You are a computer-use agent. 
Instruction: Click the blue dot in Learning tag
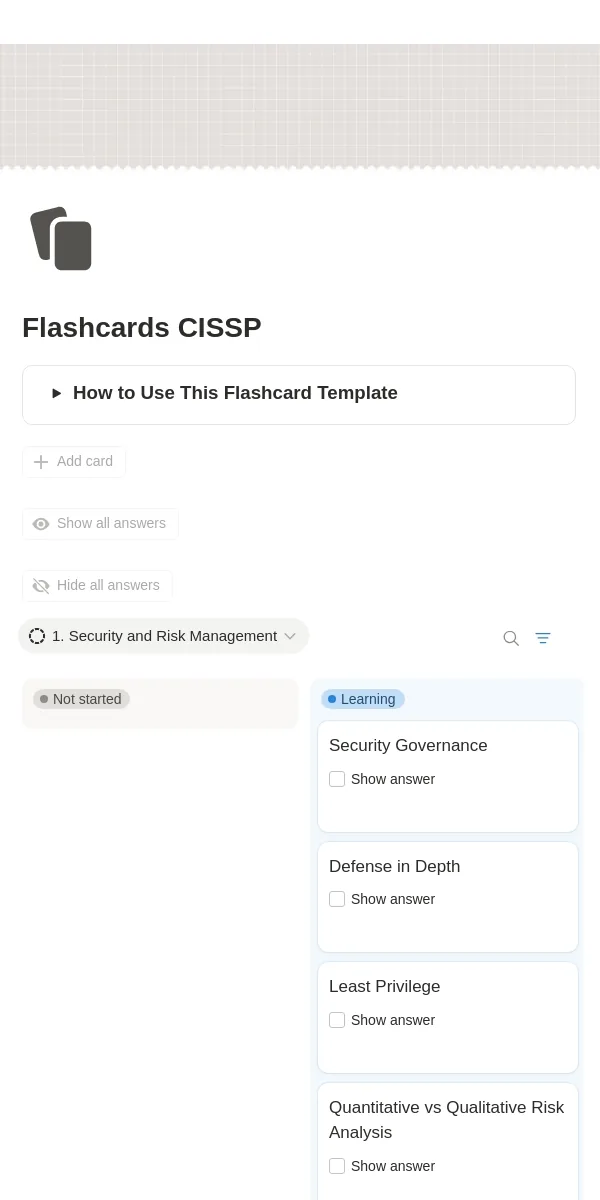tap(332, 699)
